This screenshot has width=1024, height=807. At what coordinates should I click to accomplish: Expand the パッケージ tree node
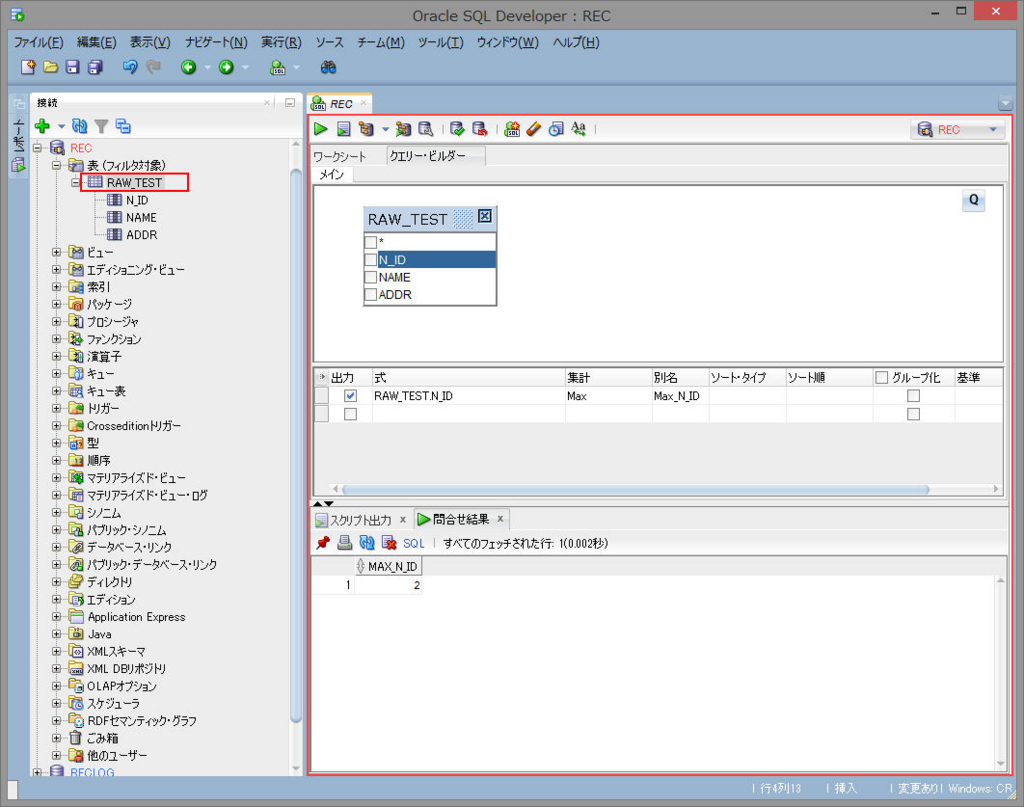point(57,304)
